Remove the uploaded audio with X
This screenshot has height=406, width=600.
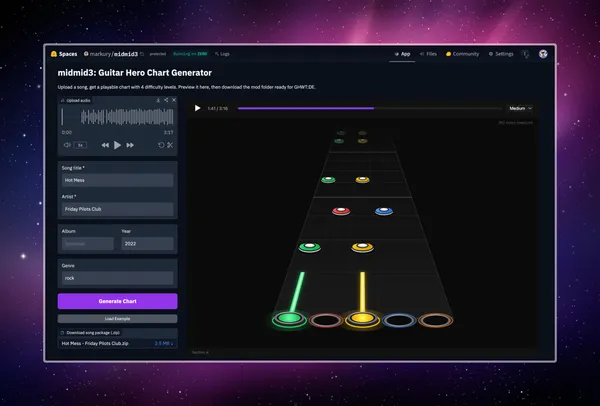[173, 101]
